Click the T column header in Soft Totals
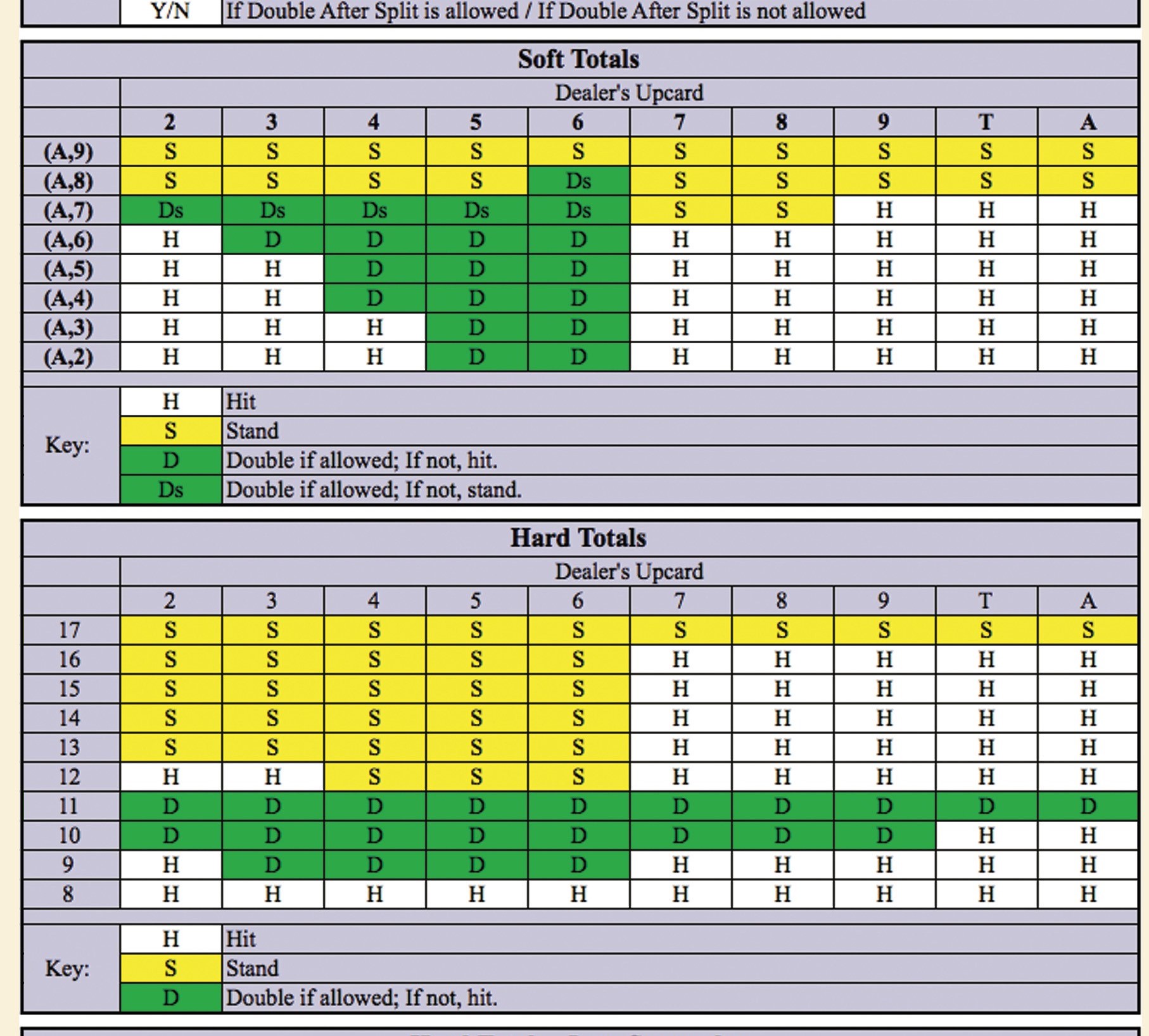1149x1036 pixels. [x=986, y=122]
